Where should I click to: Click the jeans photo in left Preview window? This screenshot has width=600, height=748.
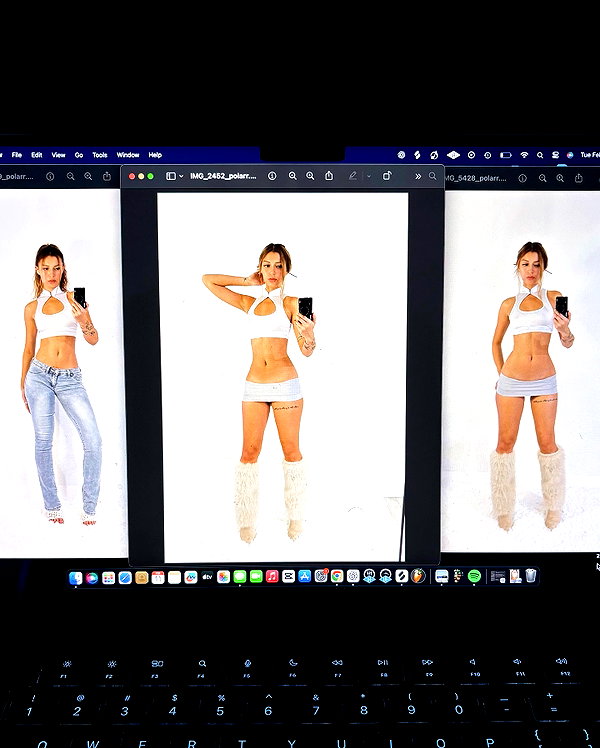[x=61, y=373]
